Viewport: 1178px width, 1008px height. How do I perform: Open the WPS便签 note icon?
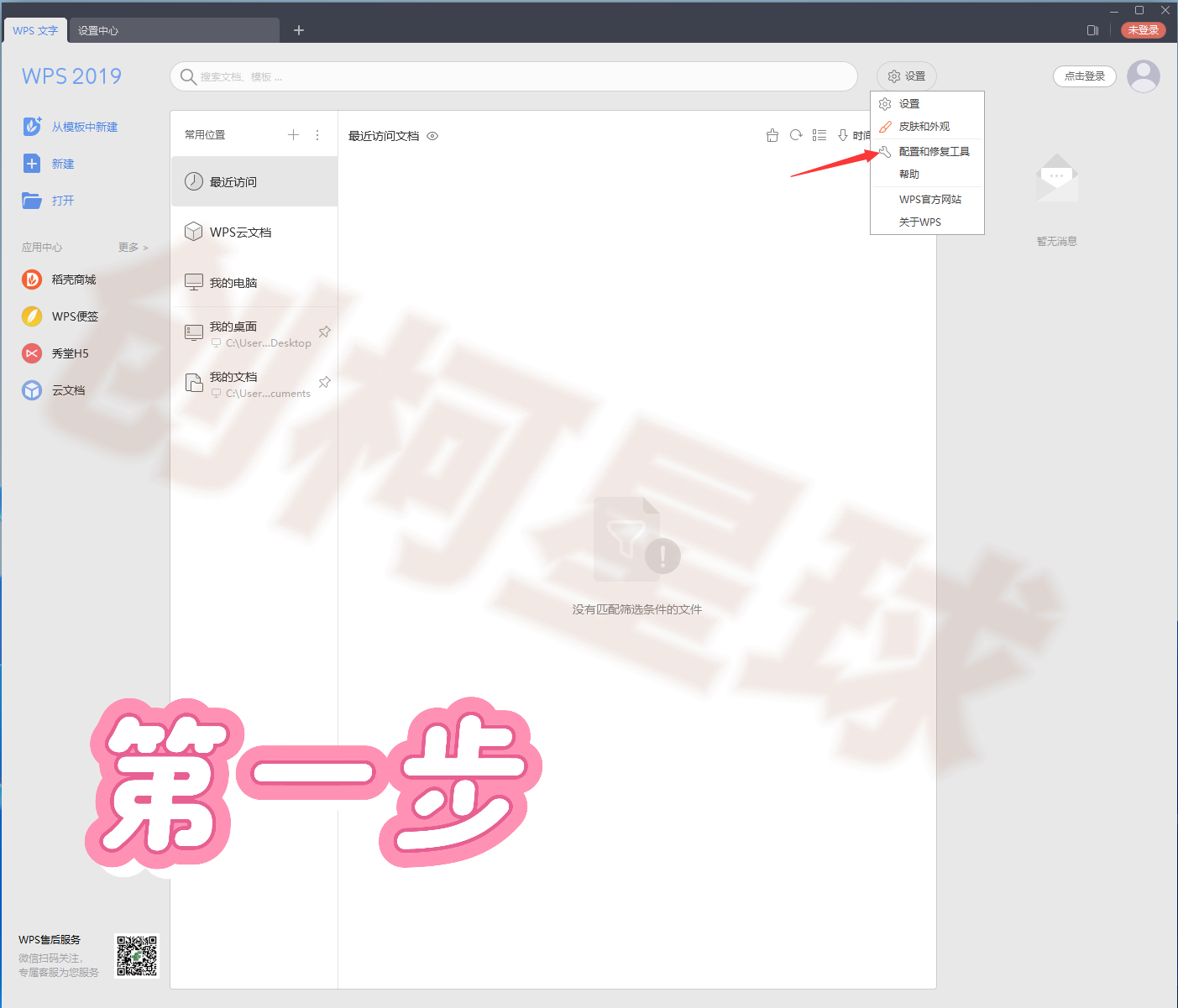tap(32, 316)
